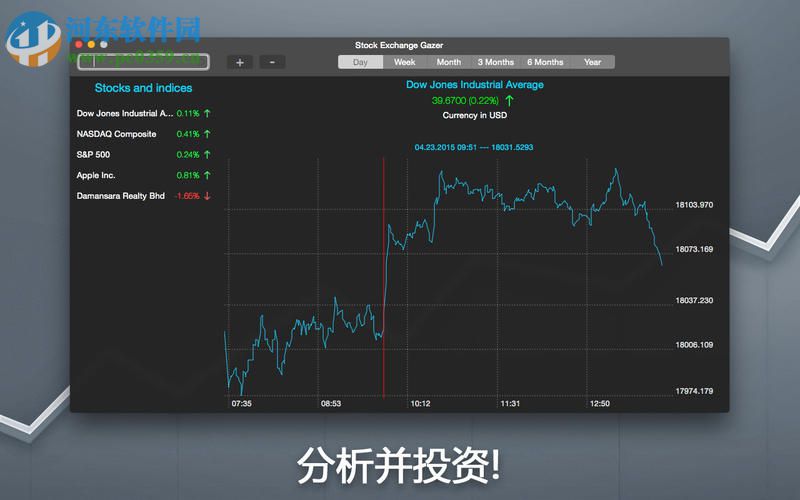
Task: Click the 18006.109 price axis label
Action: coord(694,345)
